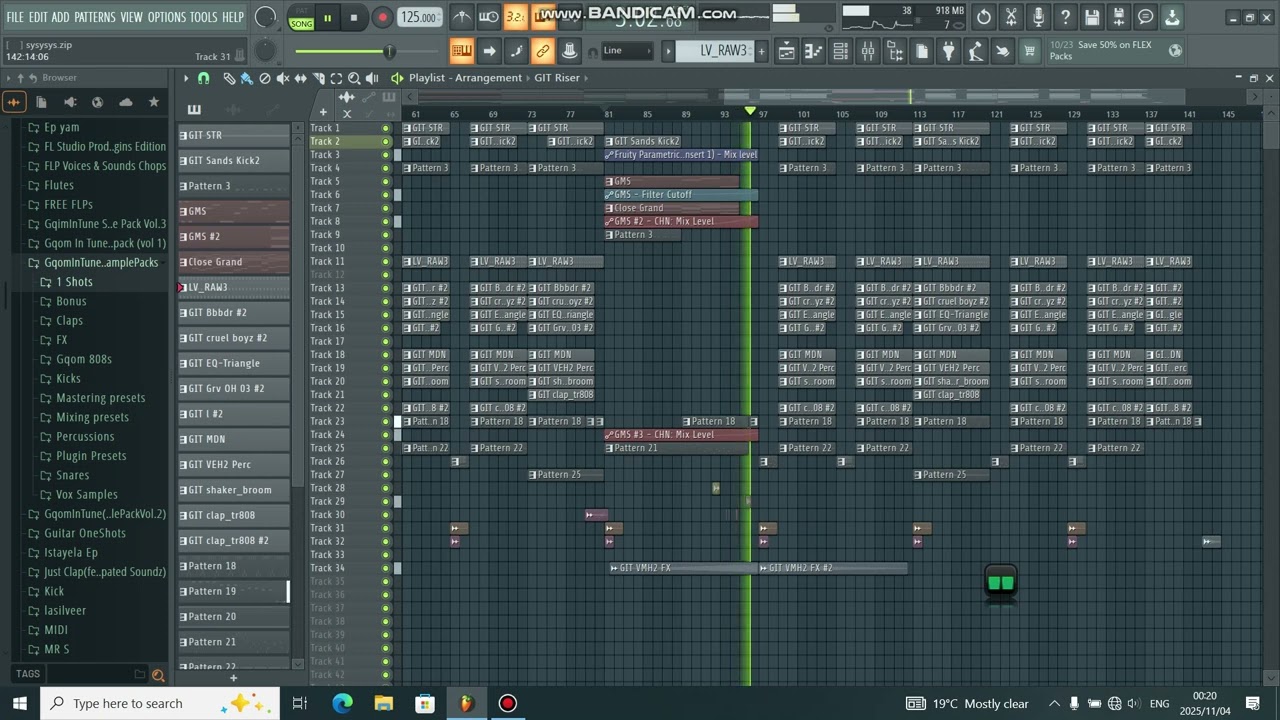The height and width of the screenshot is (720, 1280).
Task: Open the Line snap dropdown
Action: (x=625, y=51)
